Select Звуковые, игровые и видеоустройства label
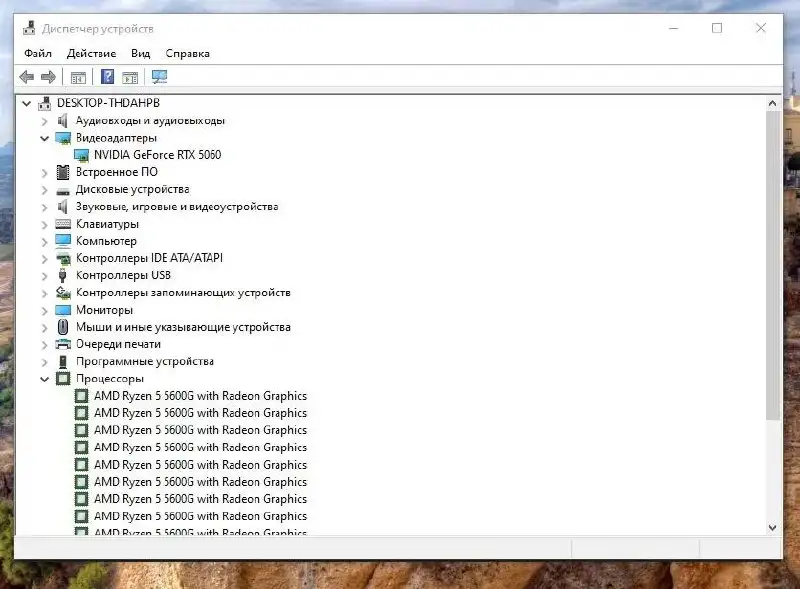Viewport: 800px width, 589px height. (x=177, y=206)
